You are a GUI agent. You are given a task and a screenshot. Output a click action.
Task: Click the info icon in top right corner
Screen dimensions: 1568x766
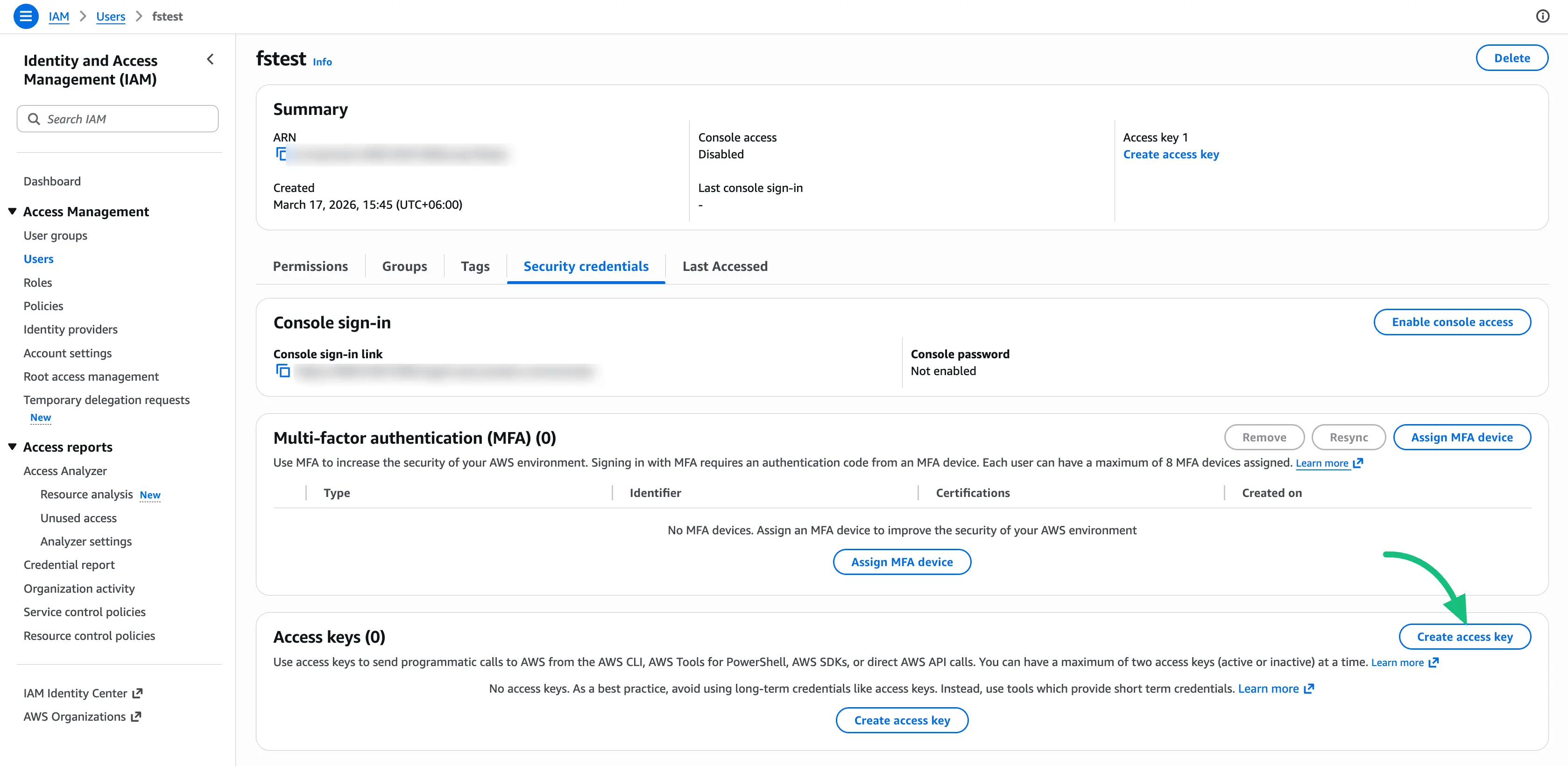click(x=1543, y=16)
